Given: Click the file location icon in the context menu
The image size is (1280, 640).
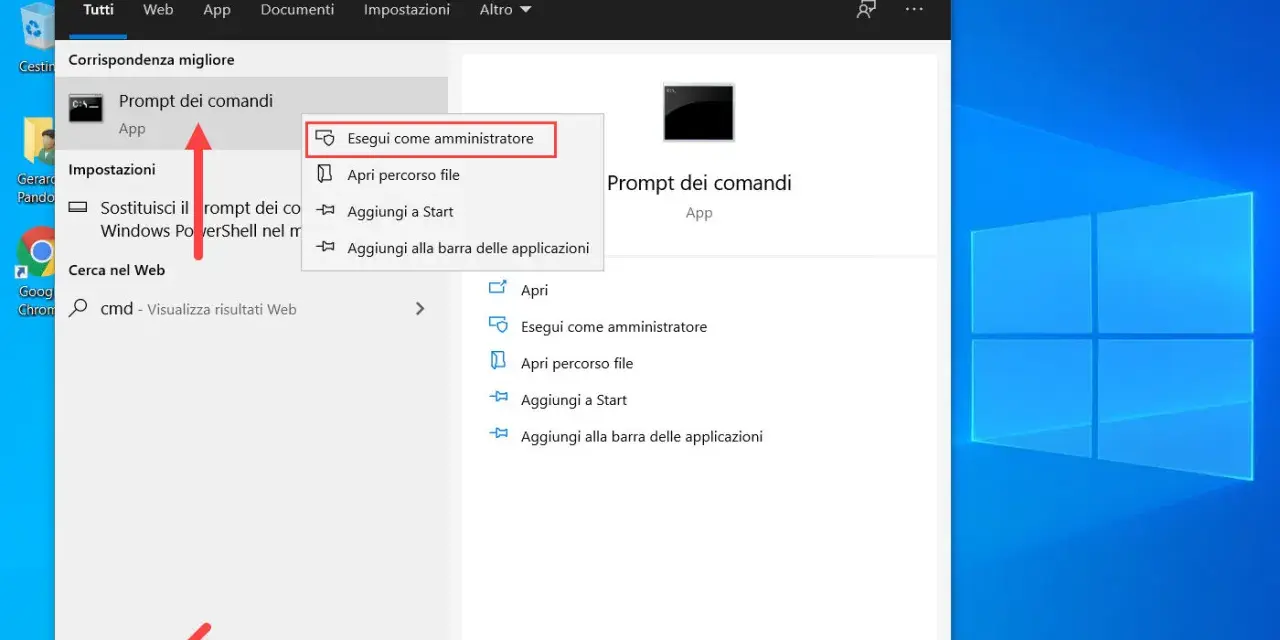Looking at the screenshot, I should [x=324, y=174].
